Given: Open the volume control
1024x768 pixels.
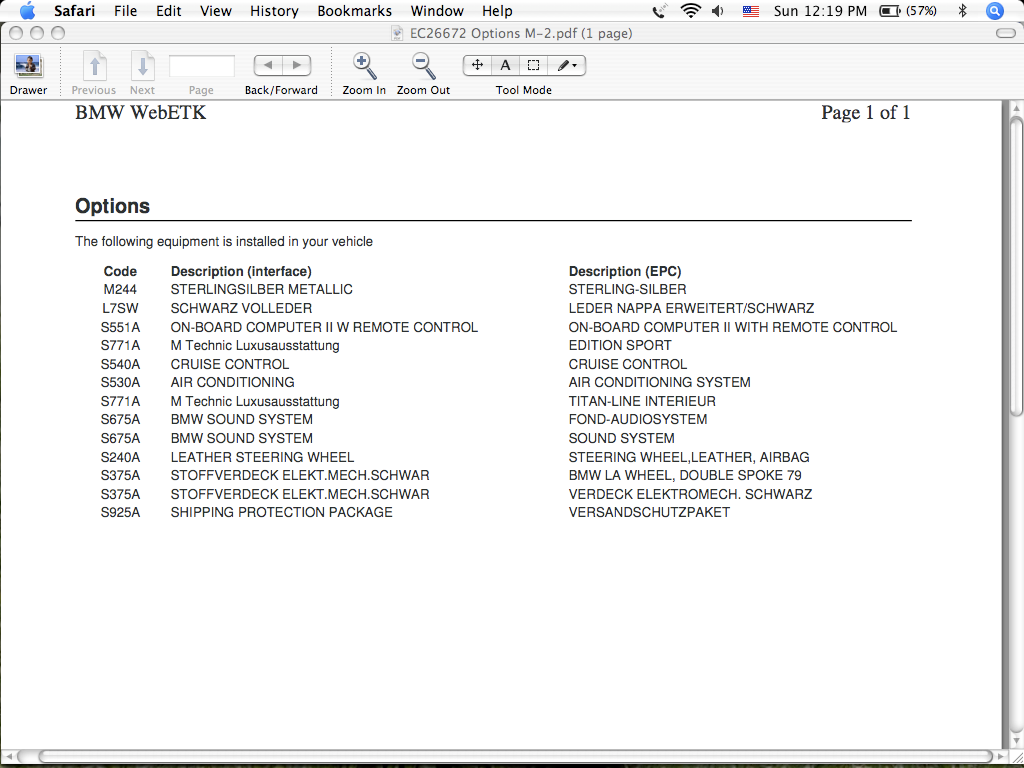Looking at the screenshot, I should 718,11.
